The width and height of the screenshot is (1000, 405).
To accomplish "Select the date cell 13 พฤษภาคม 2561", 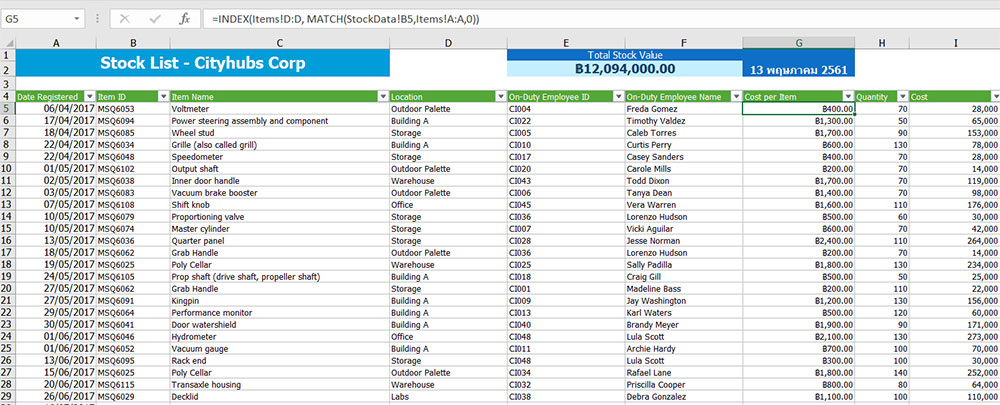I will click(x=798, y=70).
